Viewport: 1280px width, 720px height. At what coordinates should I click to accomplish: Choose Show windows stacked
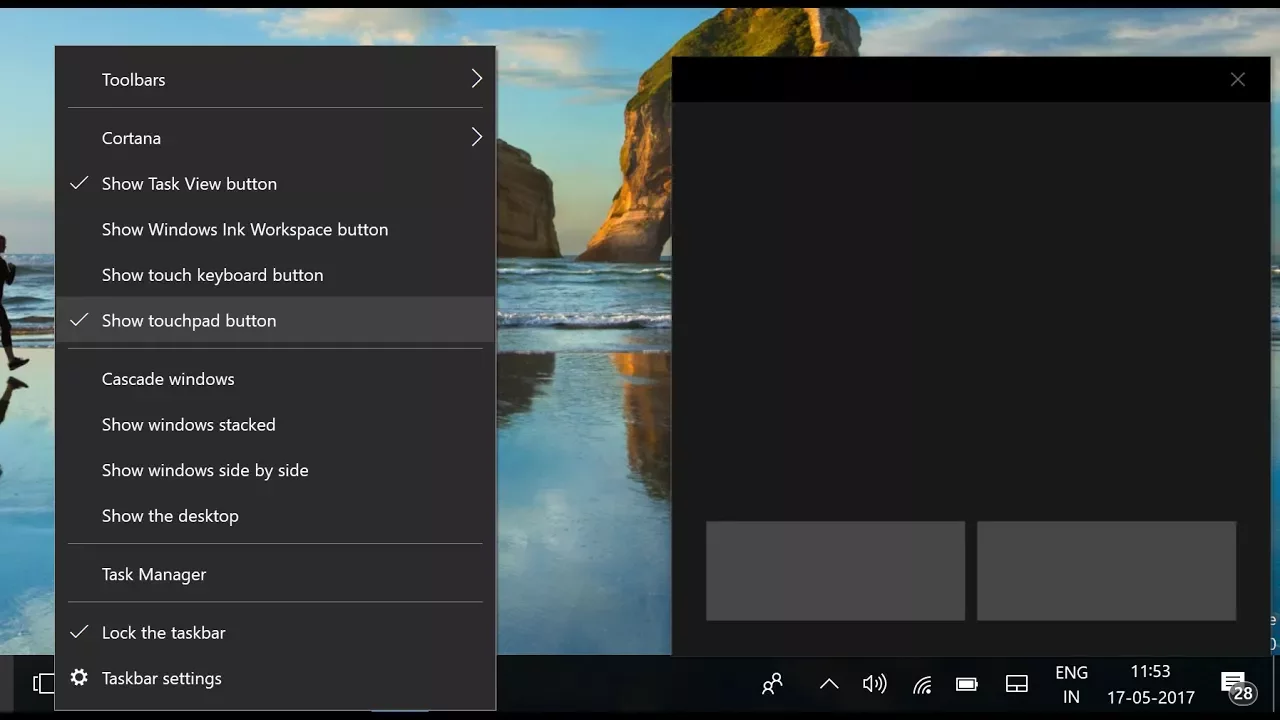[275, 425]
